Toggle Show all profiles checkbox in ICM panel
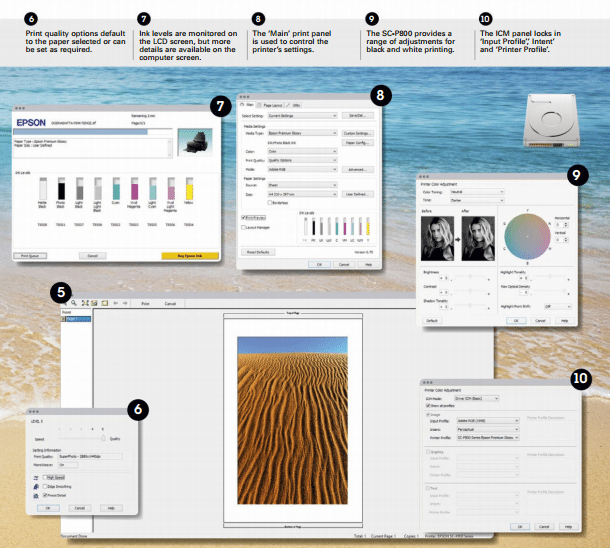The image size is (610, 548). (428, 406)
